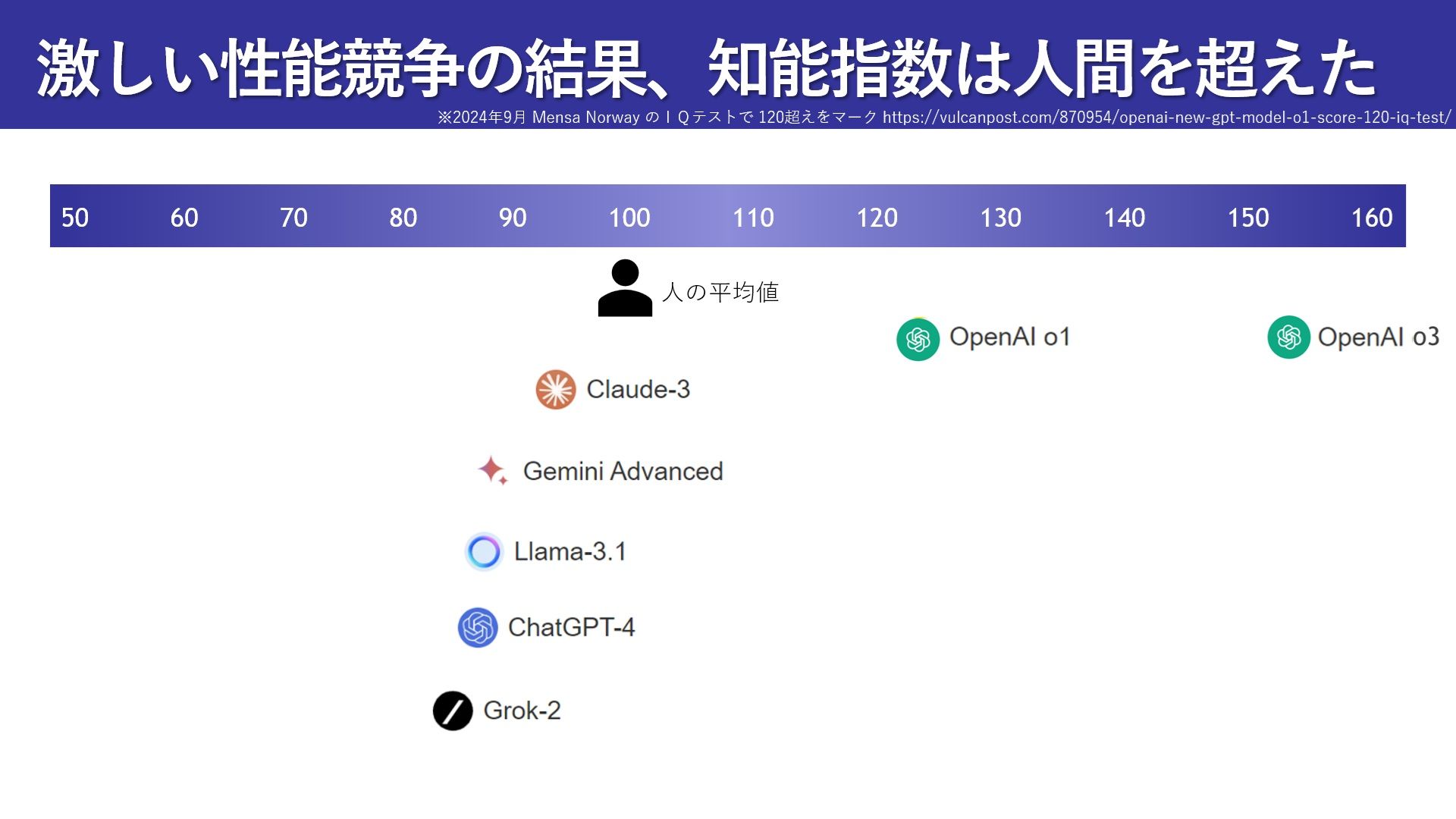The height and width of the screenshot is (819, 1456).
Task: Click the 60 mark on the scale
Action: (x=184, y=218)
